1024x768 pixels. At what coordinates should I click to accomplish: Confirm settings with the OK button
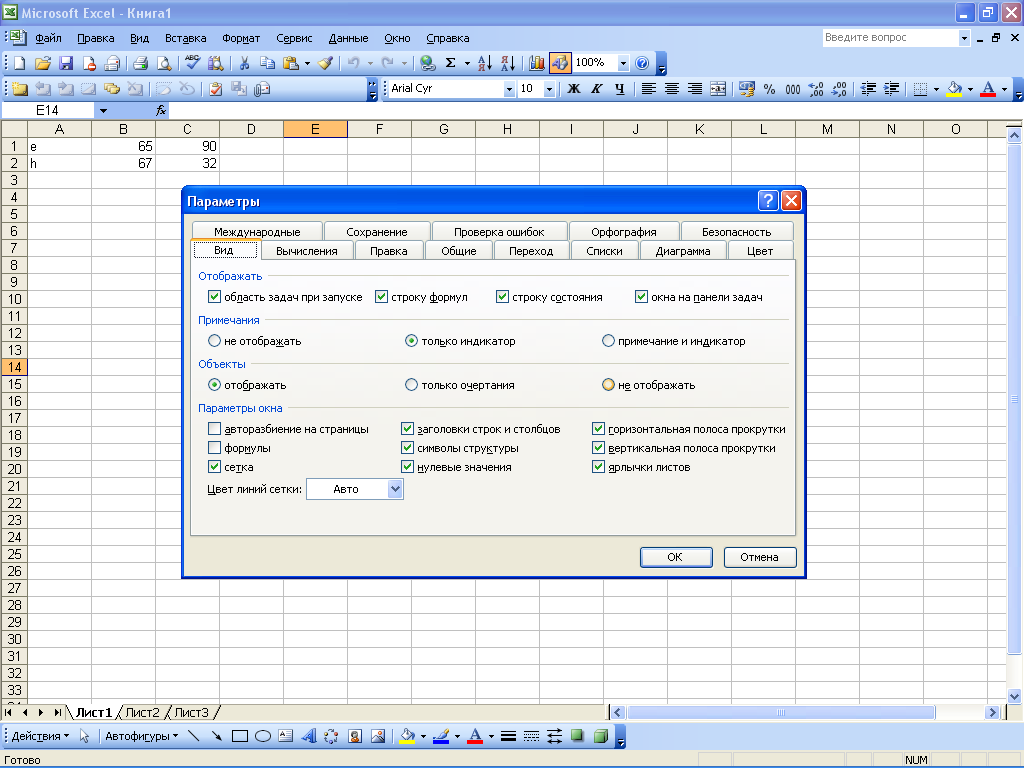tap(675, 557)
